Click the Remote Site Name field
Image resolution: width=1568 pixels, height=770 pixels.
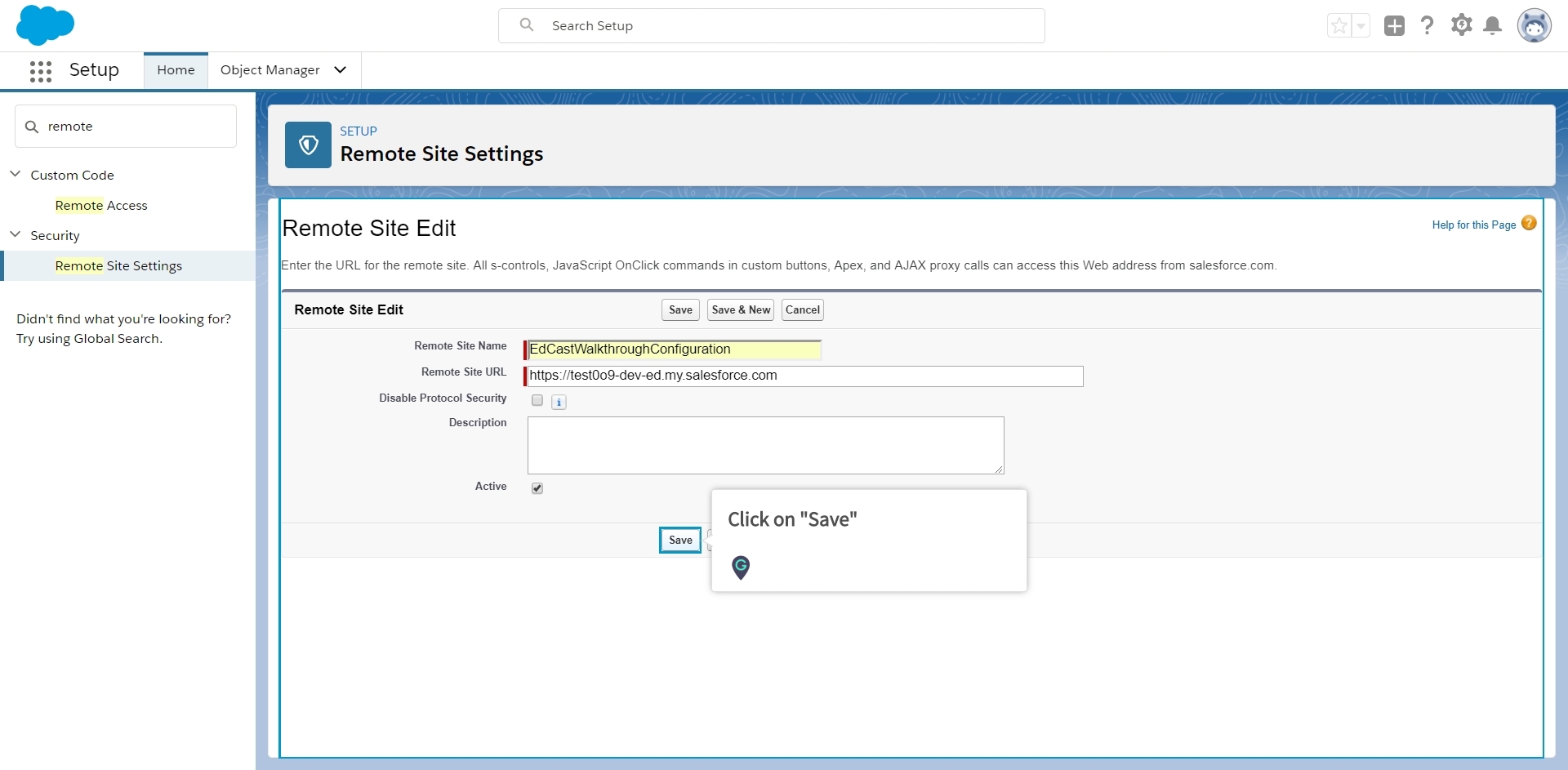click(674, 349)
